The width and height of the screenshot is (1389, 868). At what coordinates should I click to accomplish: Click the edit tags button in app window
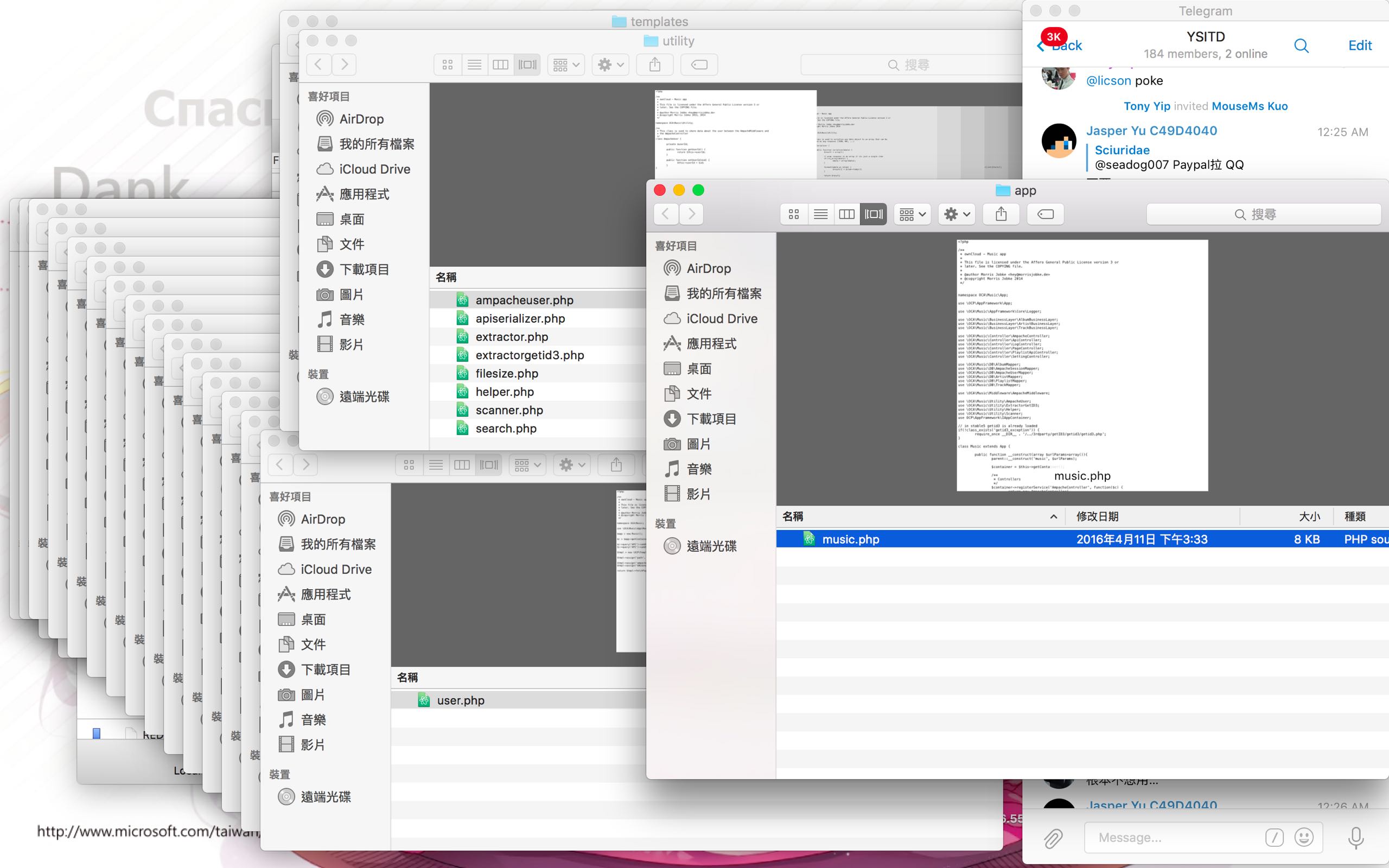(x=1045, y=214)
